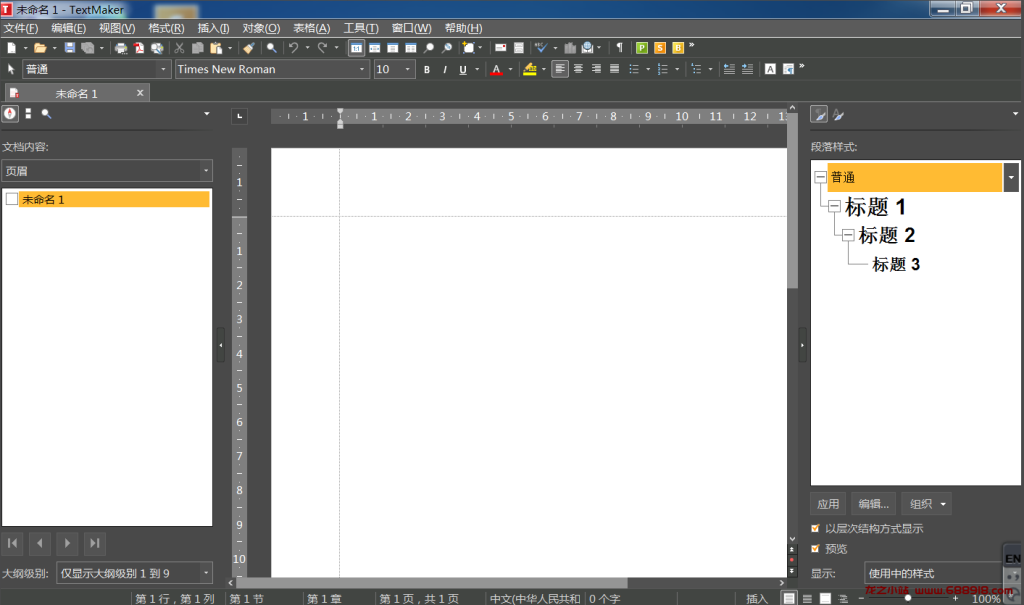This screenshot has width=1024, height=605.
Task: Switch to the 未命名 1 document tab
Action: (76, 93)
